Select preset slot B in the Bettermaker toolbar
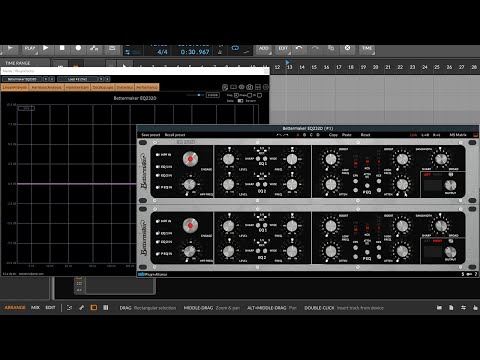Image resolution: width=480 pixels, height=360 pixels. coord(304,135)
